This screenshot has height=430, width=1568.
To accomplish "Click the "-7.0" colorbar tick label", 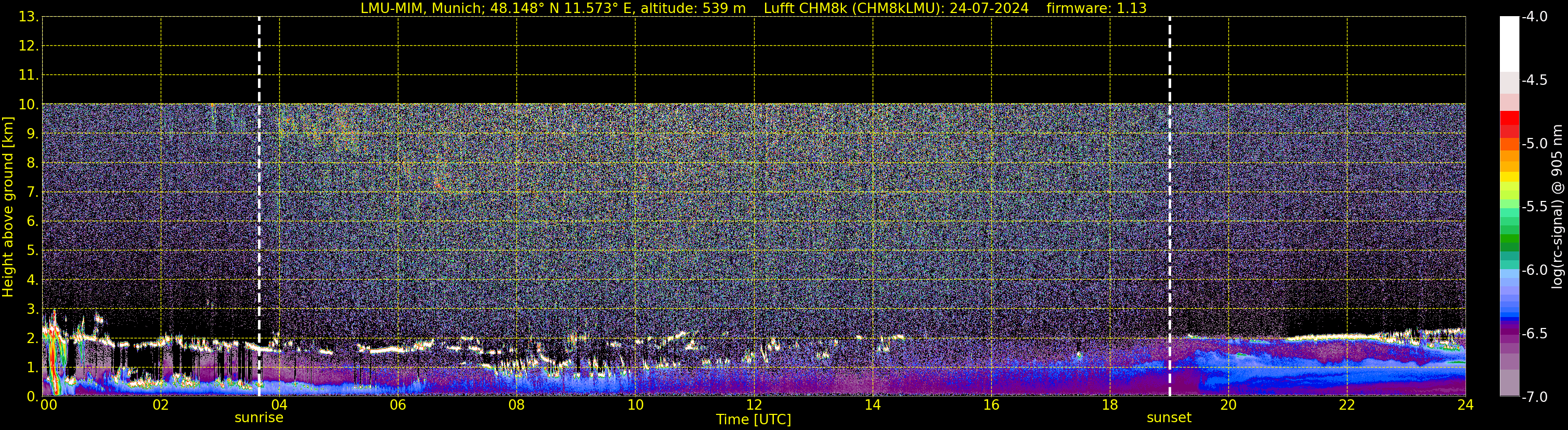I will (1535, 397).
